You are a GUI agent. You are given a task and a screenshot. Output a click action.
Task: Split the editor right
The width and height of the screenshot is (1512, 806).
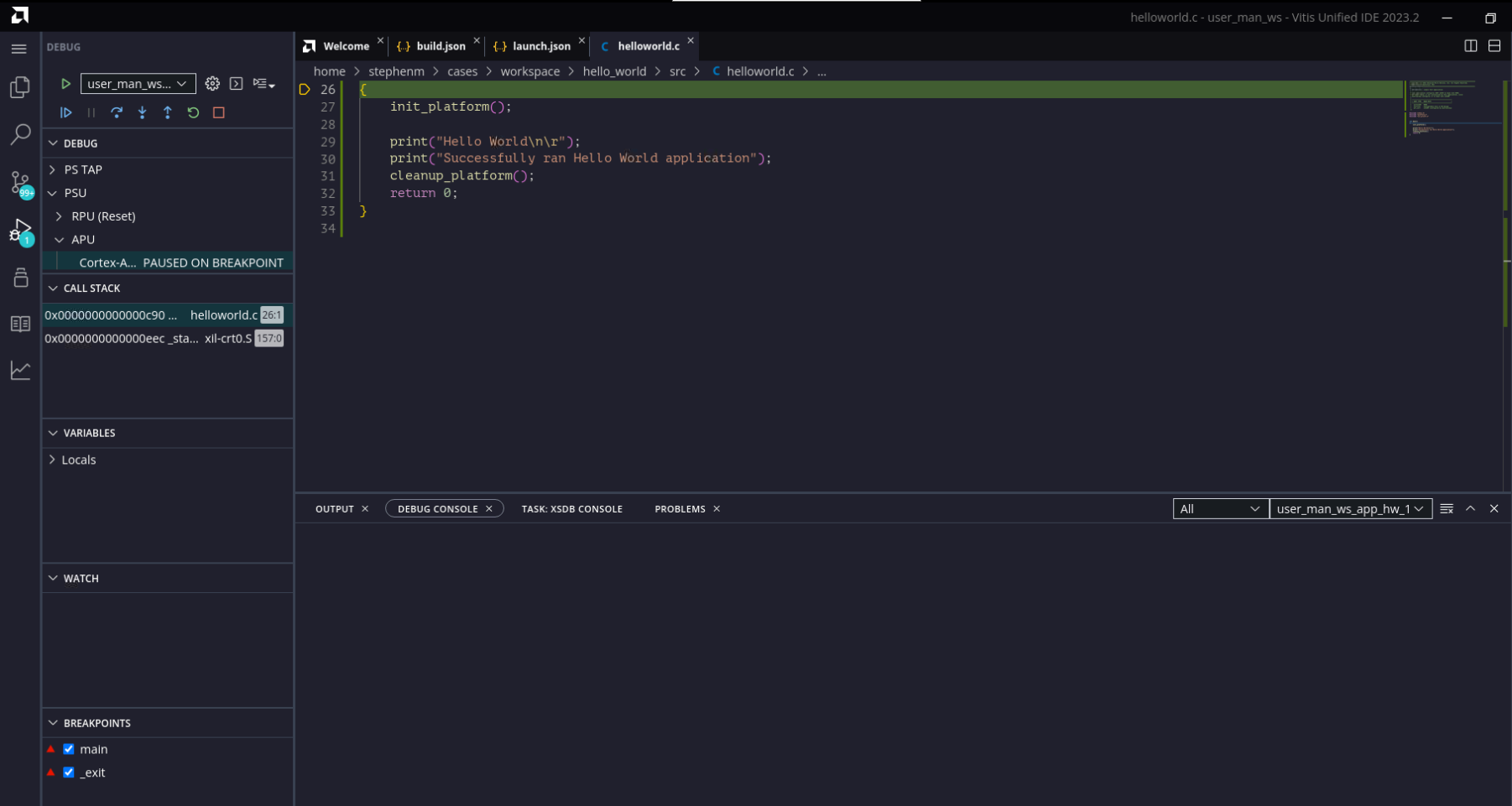point(1470,46)
